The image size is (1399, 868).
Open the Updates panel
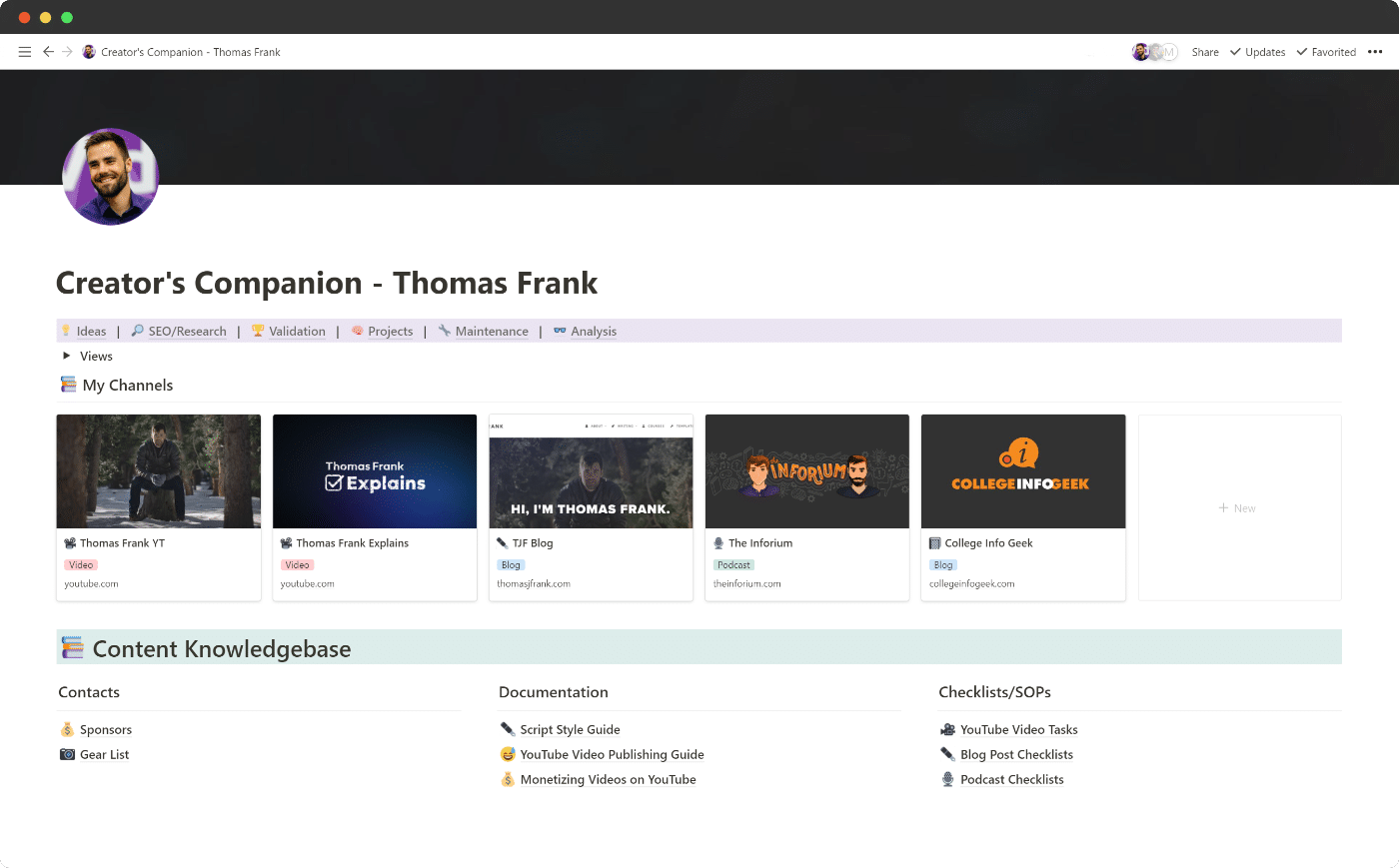tap(1257, 52)
